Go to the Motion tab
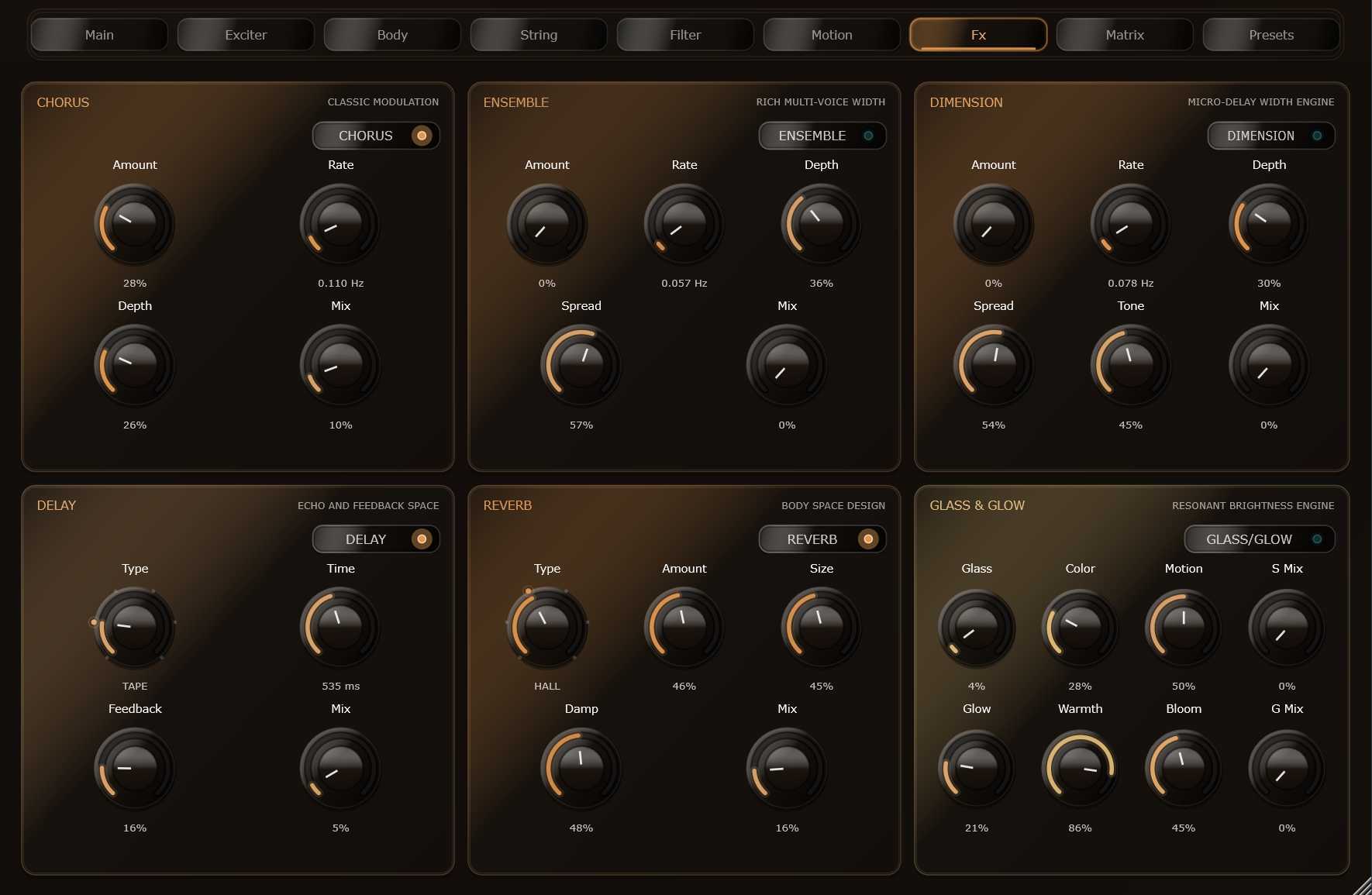Image resolution: width=1372 pixels, height=895 pixels. point(832,35)
